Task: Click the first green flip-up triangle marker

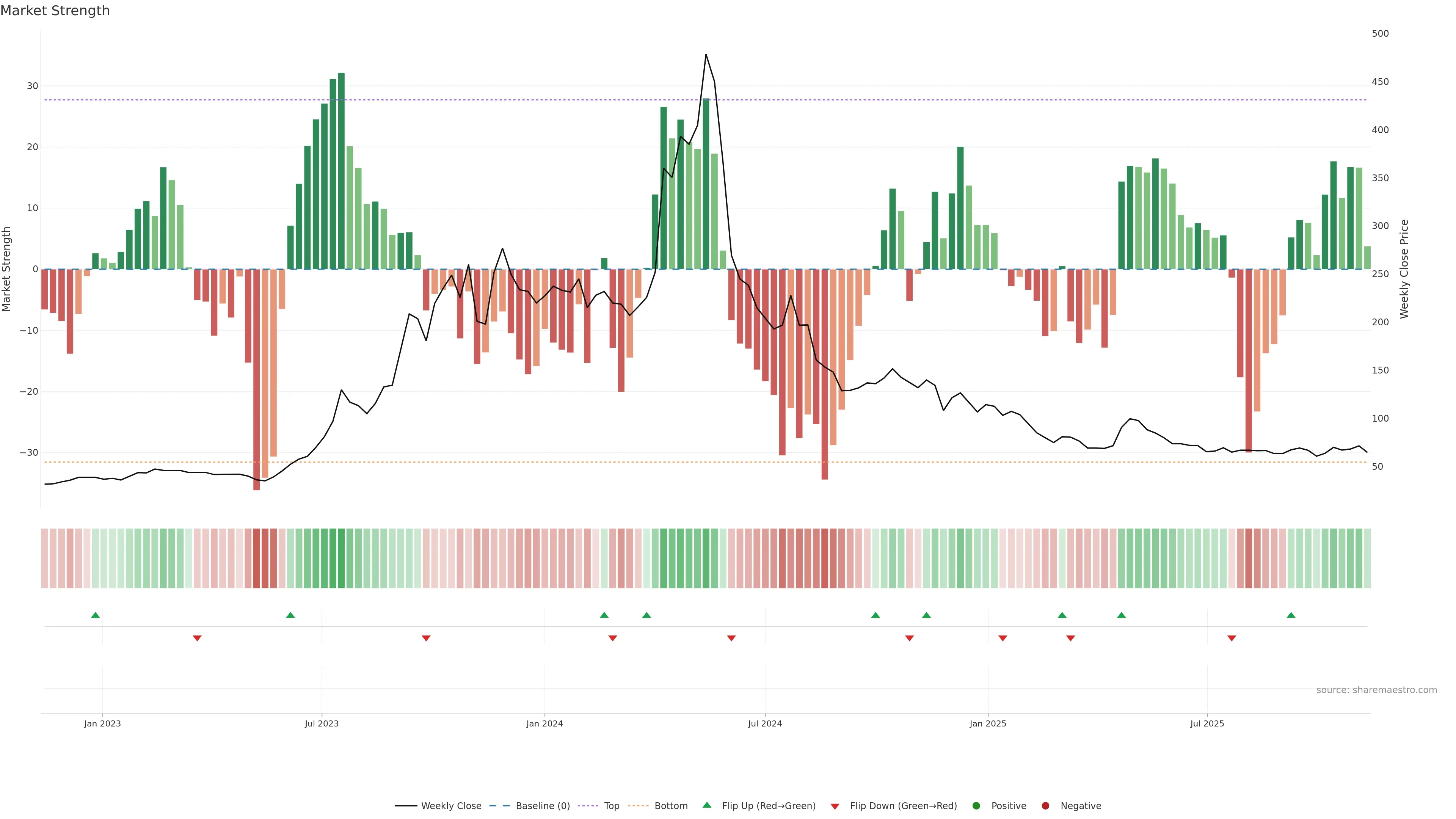Action: (96, 615)
